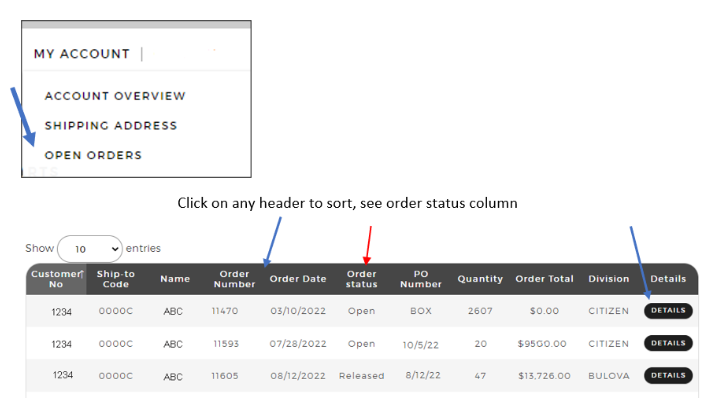Click the BULOVA division cell
Image resolution: width=709 pixels, height=407 pixels.
pyautogui.click(x=609, y=376)
